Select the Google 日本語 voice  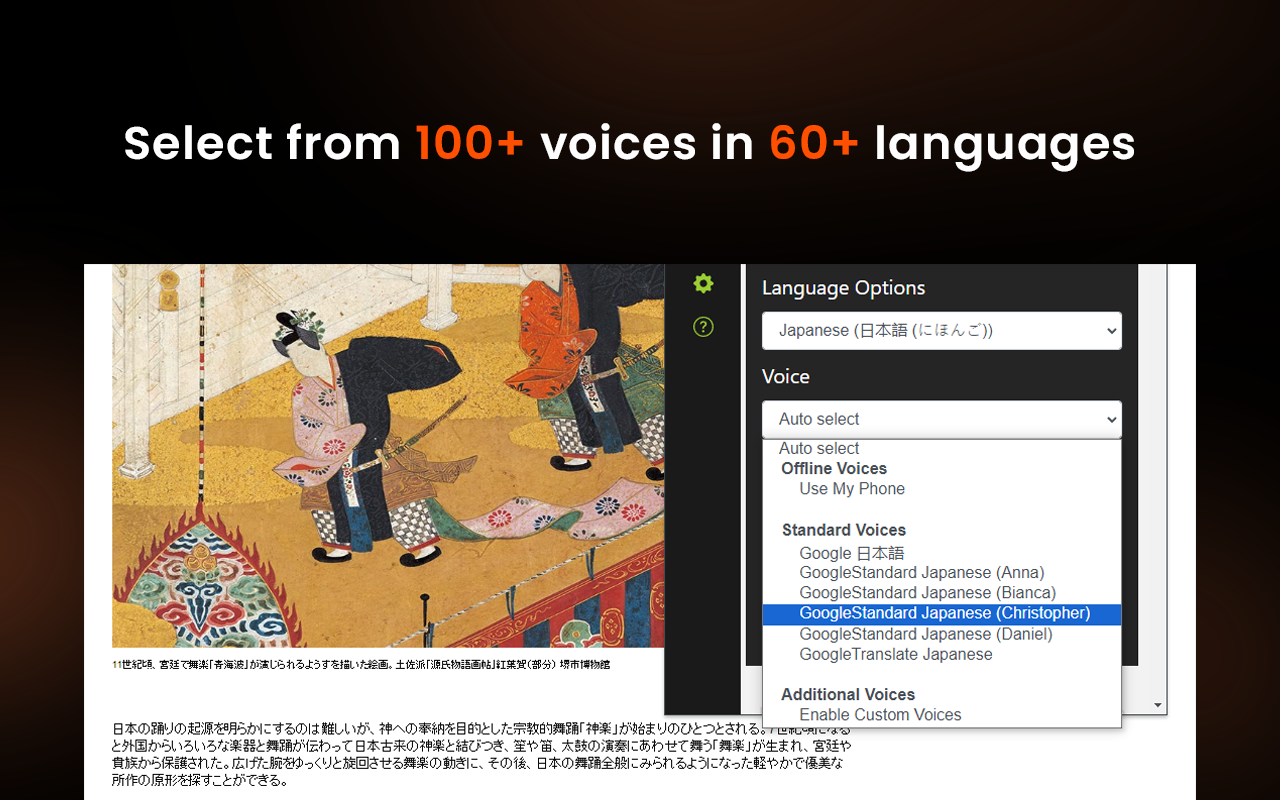(851, 552)
